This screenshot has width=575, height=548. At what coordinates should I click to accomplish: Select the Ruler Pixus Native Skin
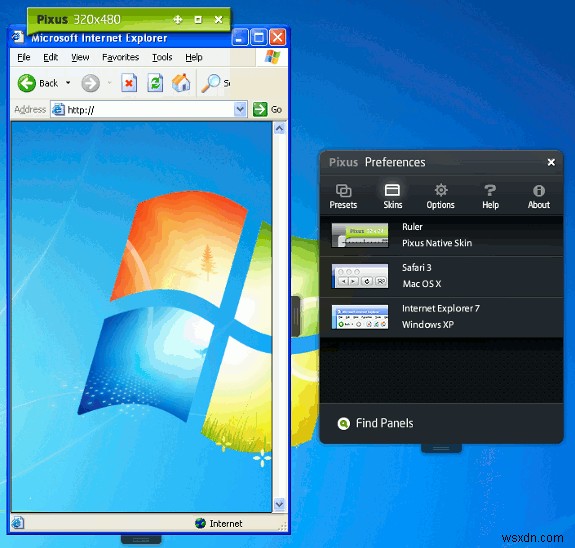441,235
